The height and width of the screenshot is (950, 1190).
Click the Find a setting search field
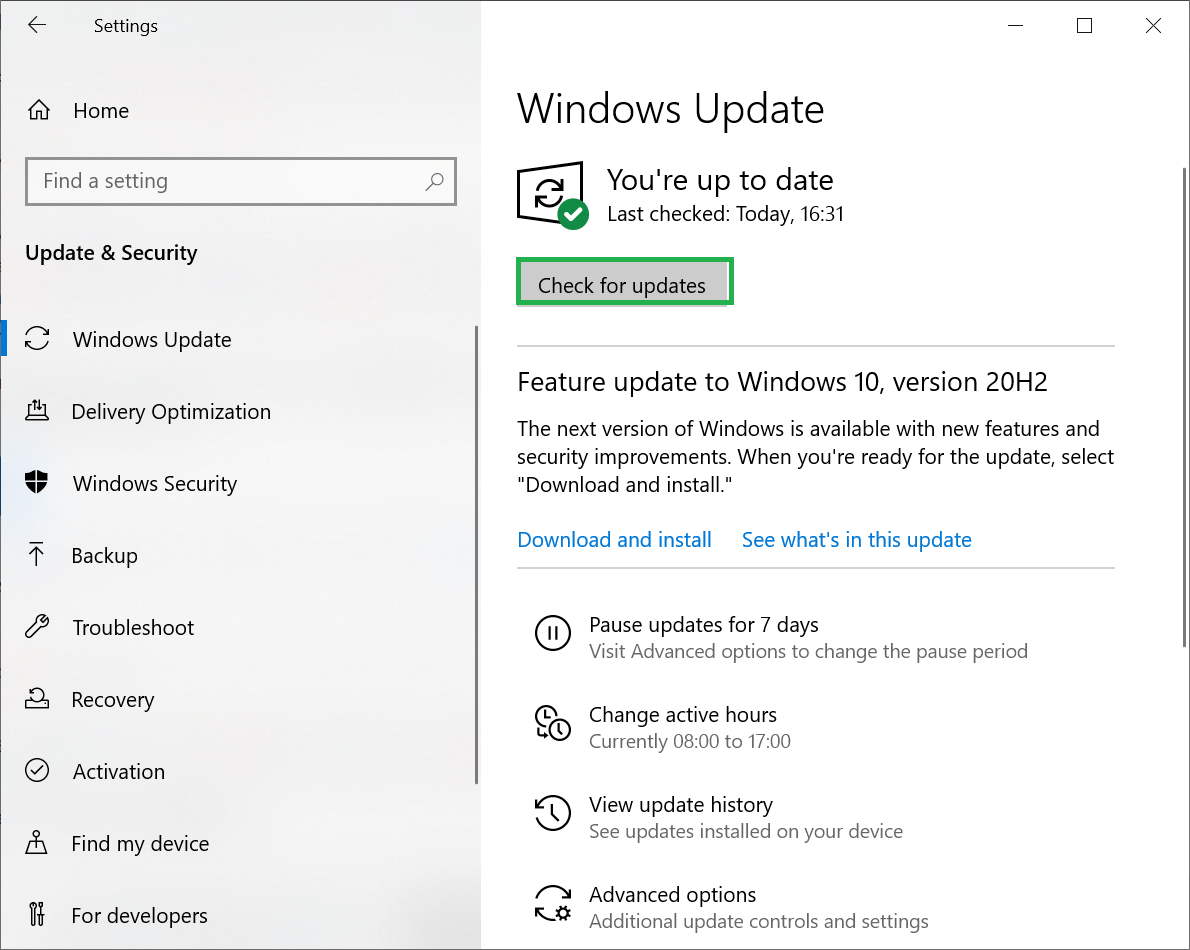click(241, 181)
